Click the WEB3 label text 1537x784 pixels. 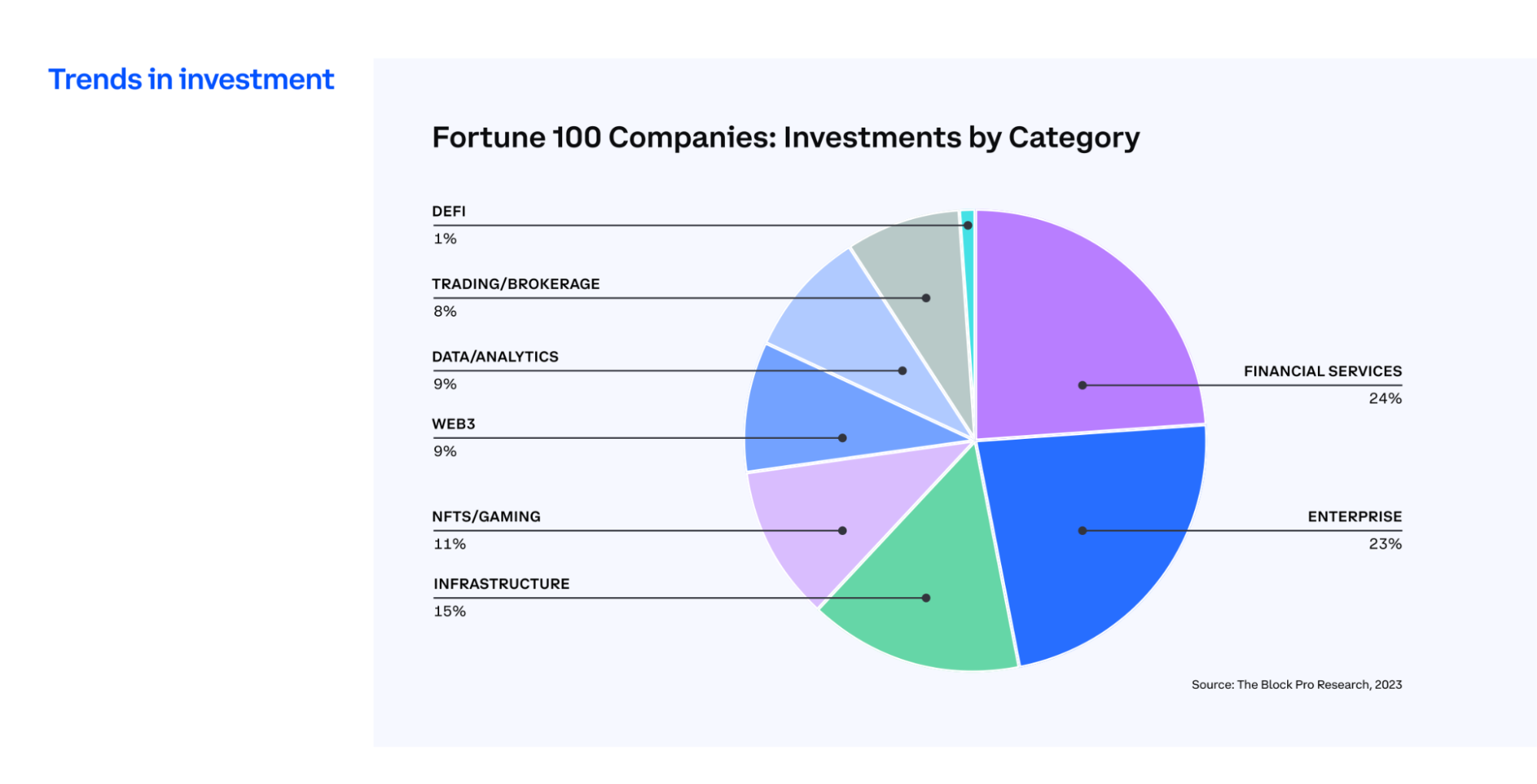click(454, 424)
